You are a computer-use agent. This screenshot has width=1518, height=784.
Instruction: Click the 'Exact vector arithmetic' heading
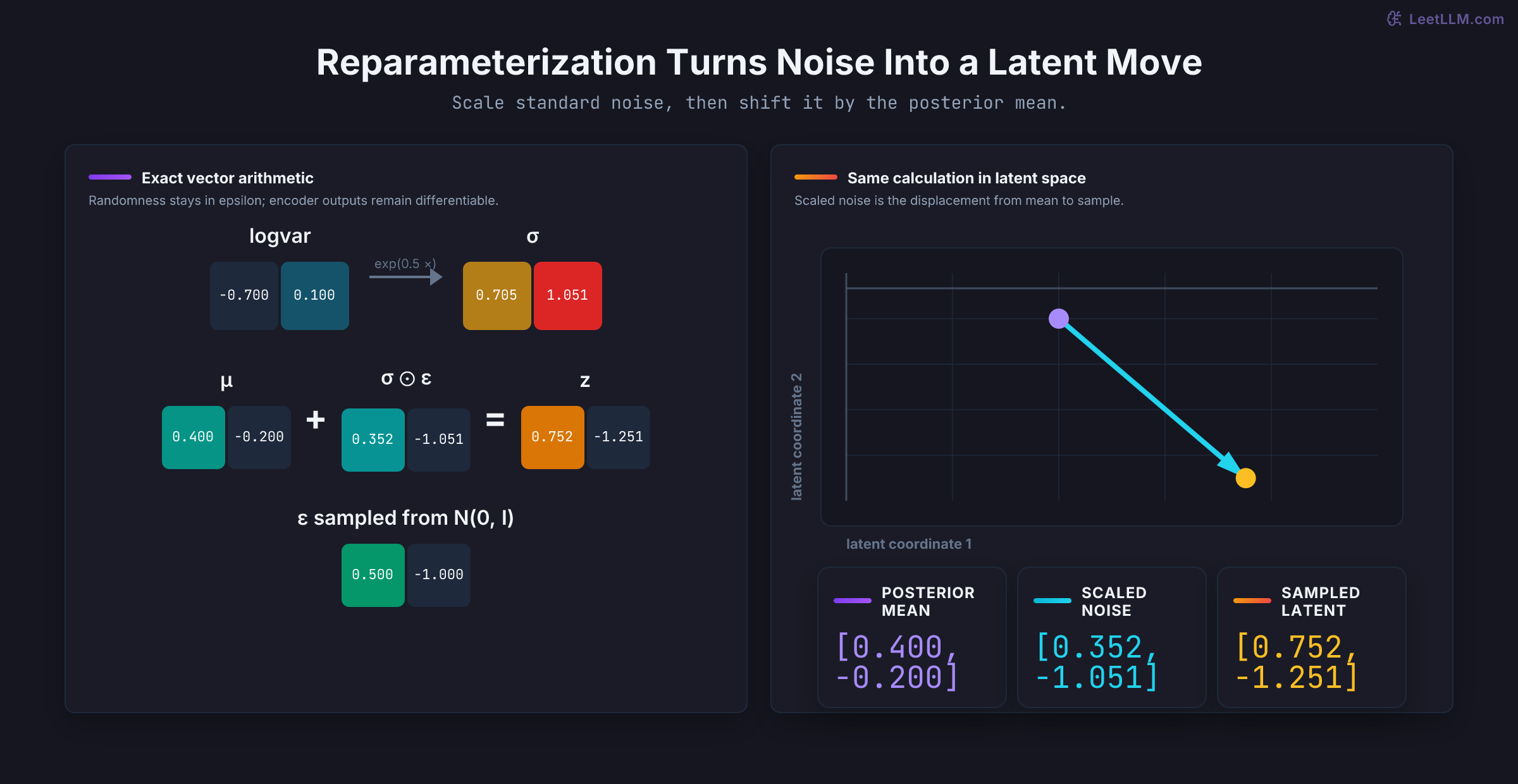pos(228,178)
